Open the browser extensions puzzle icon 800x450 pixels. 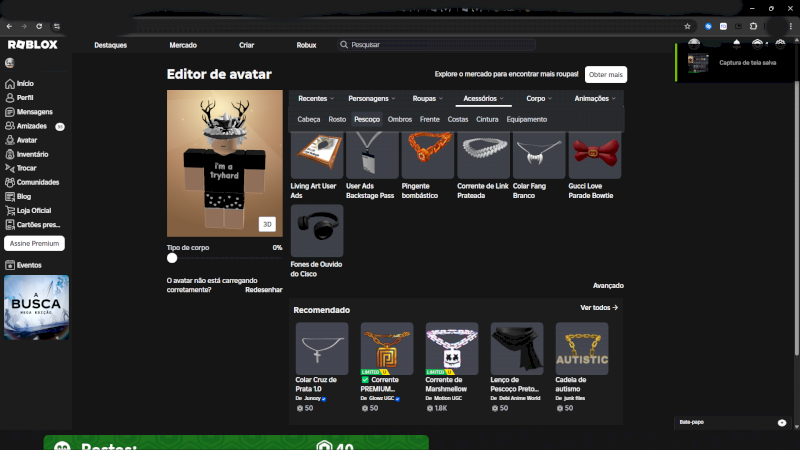pyautogui.click(x=754, y=26)
